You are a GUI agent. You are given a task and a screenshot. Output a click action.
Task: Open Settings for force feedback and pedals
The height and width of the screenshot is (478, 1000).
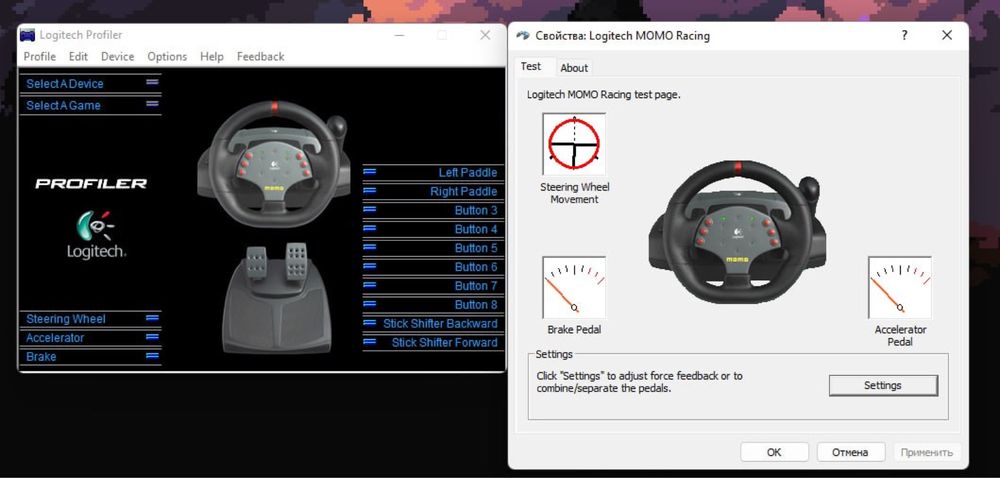coord(883,386)
